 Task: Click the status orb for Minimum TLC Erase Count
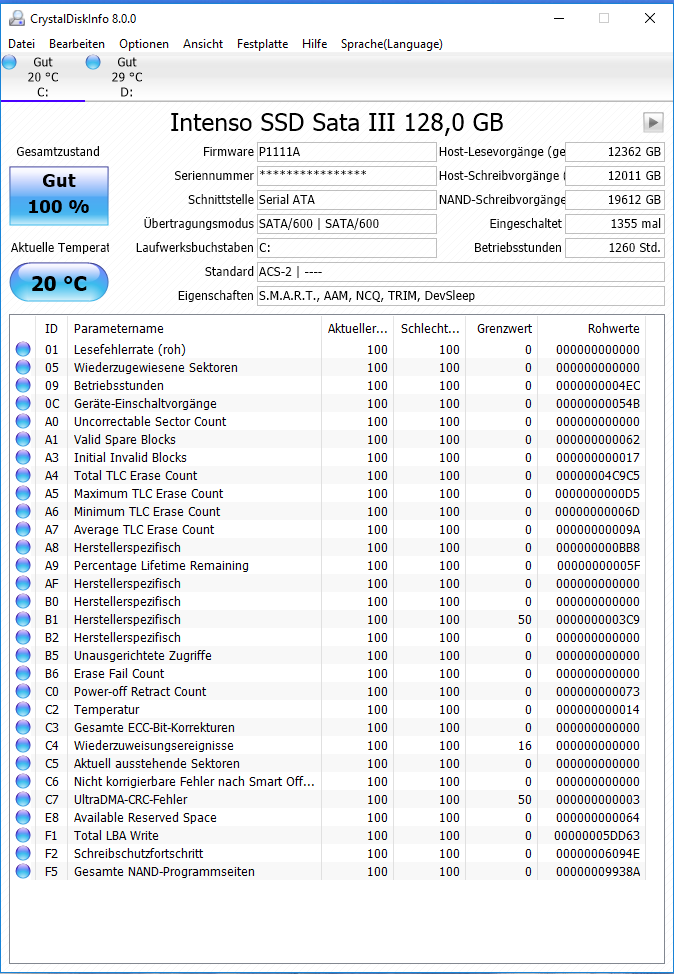pos(23,512)
